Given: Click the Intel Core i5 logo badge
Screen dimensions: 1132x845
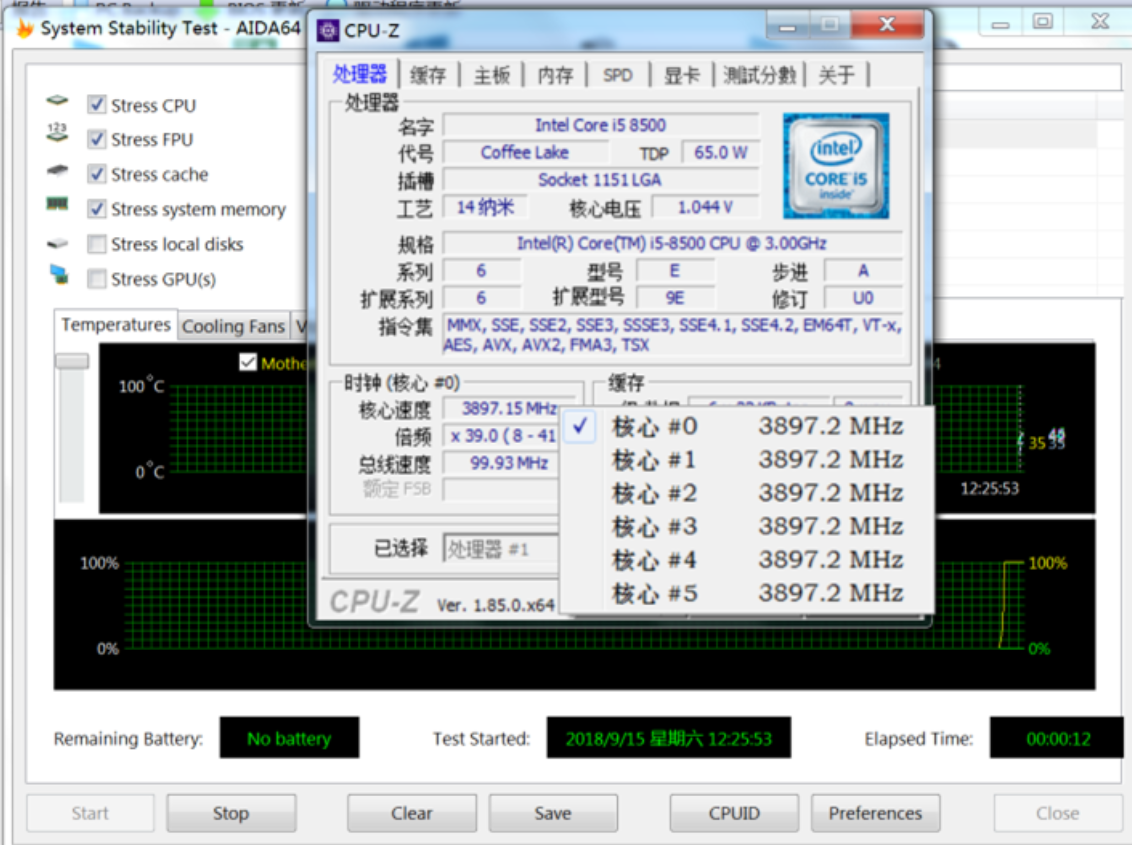Looking at the screenshot, I should tap(836, 166).
